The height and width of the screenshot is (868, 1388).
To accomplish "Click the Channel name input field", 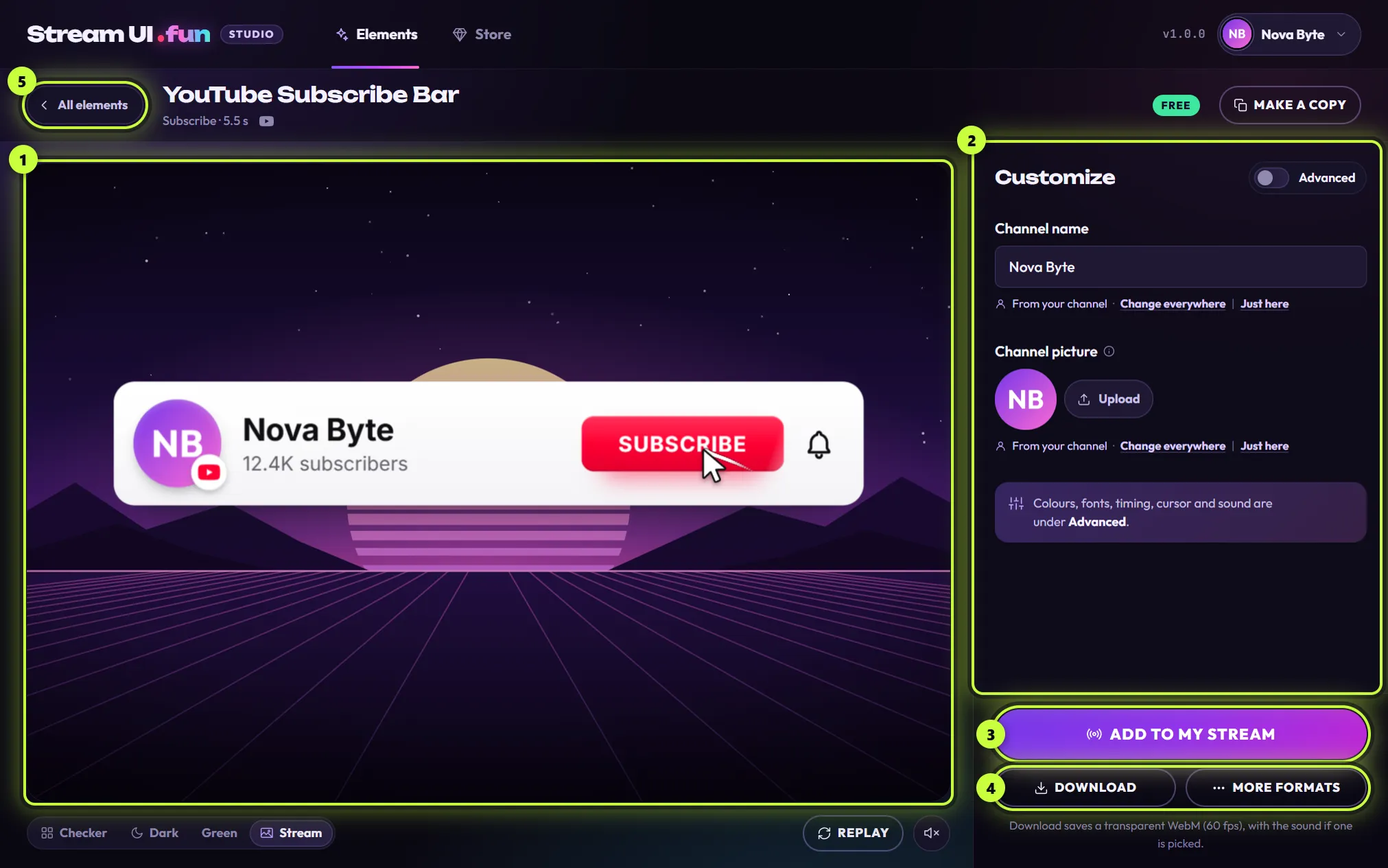I will point(1180,267).
